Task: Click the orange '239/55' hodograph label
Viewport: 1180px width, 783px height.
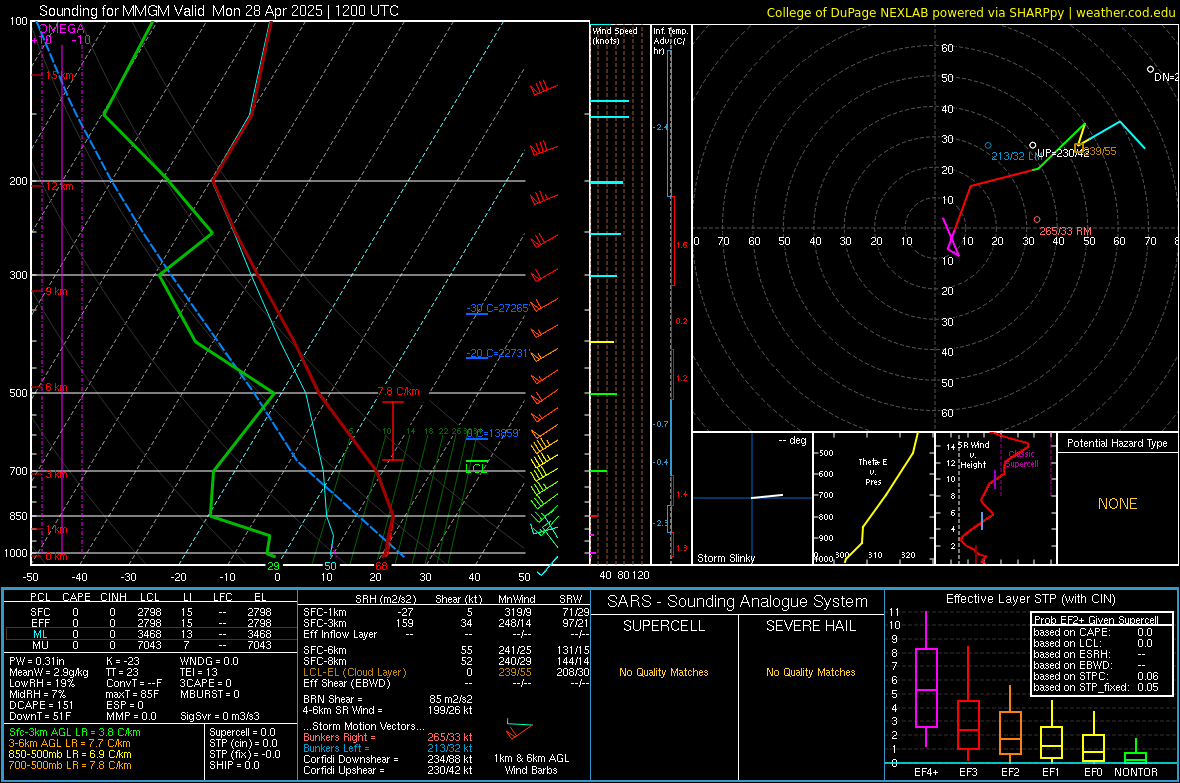Action: (1097, 151)
